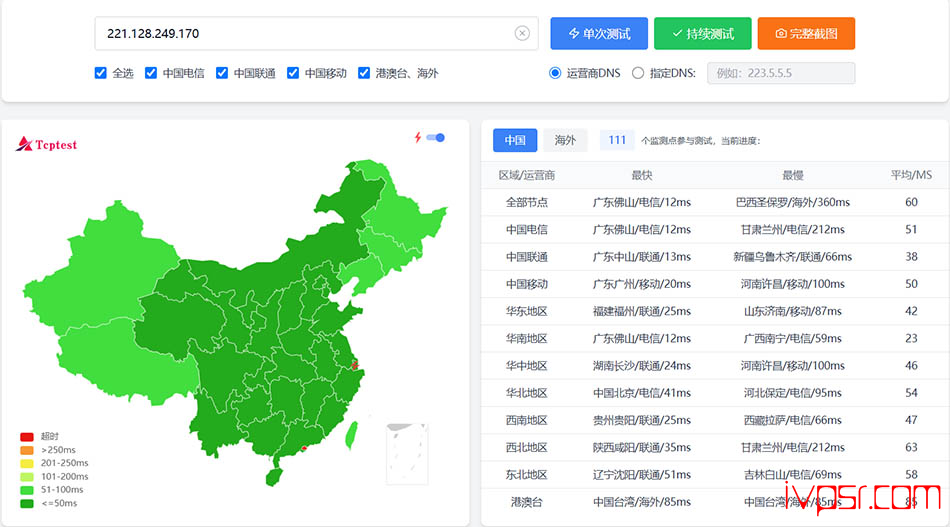The height and width of the screenshot is (527, 950).
Task: Click 贵州贵阳/联通/25ms cell
Action: pyautogui.click(x=642, y=420)
